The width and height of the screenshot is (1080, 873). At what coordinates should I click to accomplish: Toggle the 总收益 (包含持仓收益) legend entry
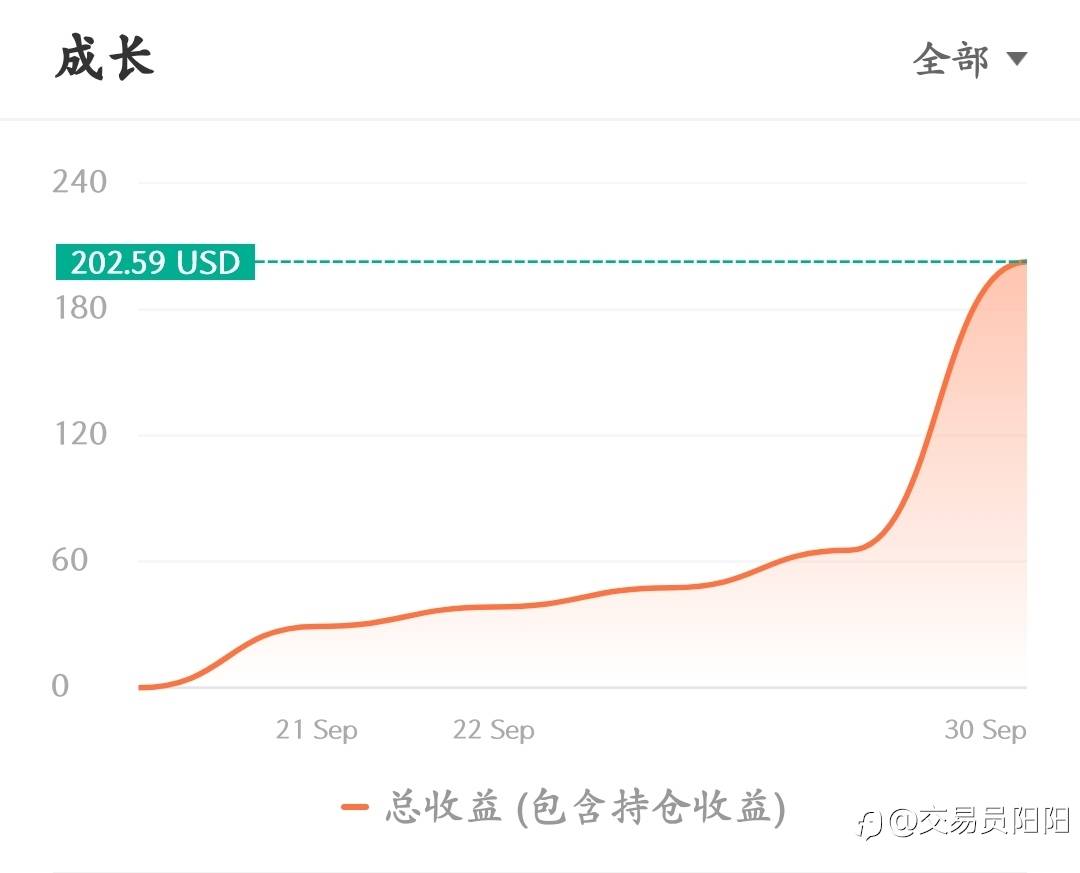click(x=585, y=807)
